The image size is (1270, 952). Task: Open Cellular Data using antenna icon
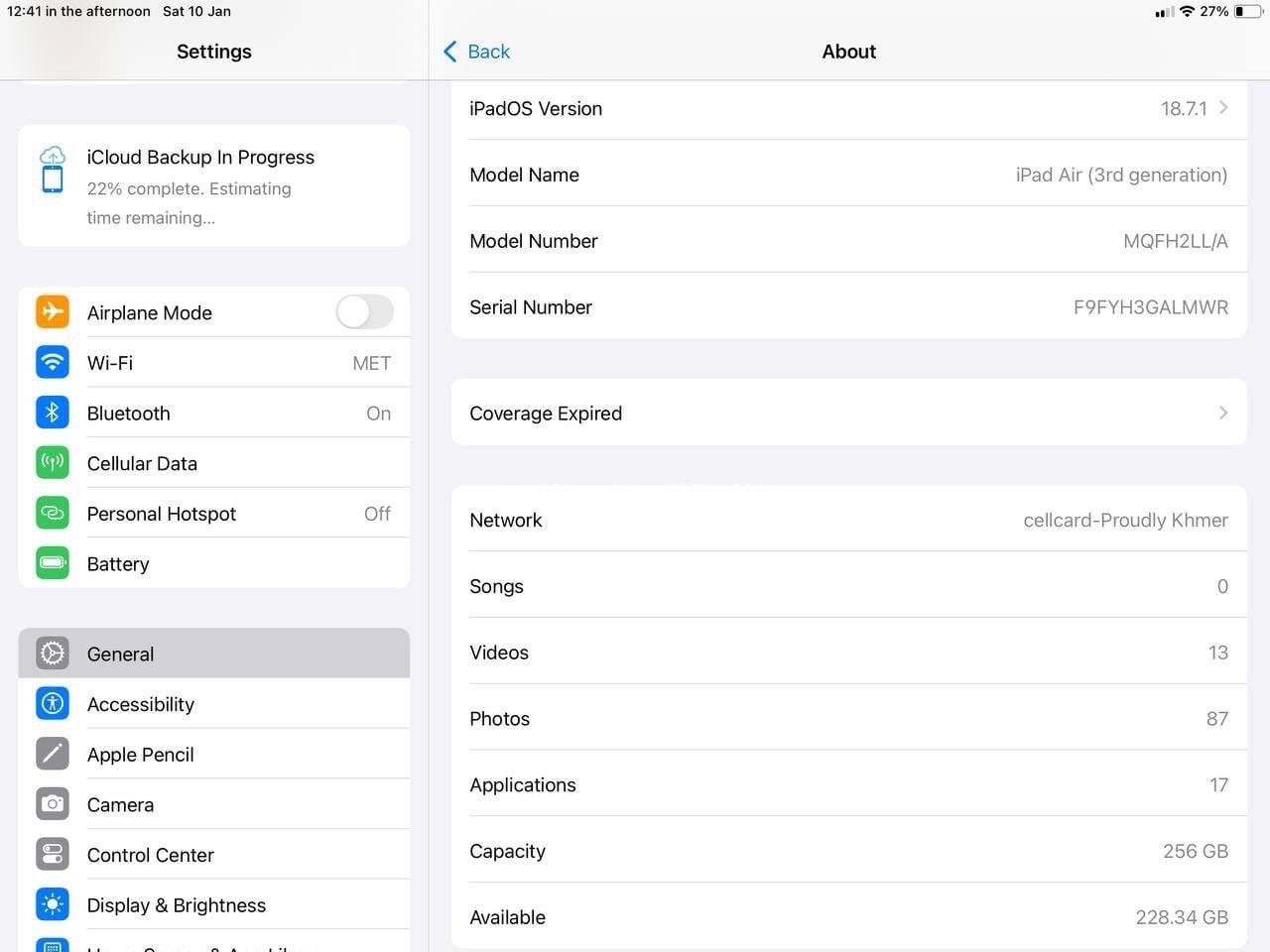(53, 463)
